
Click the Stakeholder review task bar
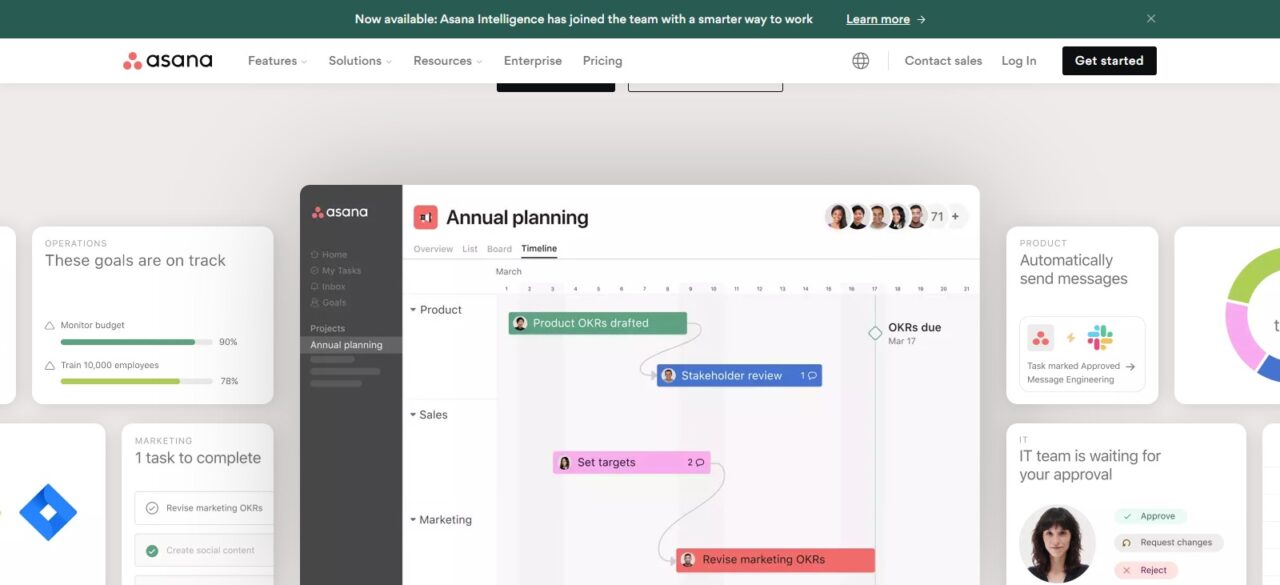coord(739,376)
